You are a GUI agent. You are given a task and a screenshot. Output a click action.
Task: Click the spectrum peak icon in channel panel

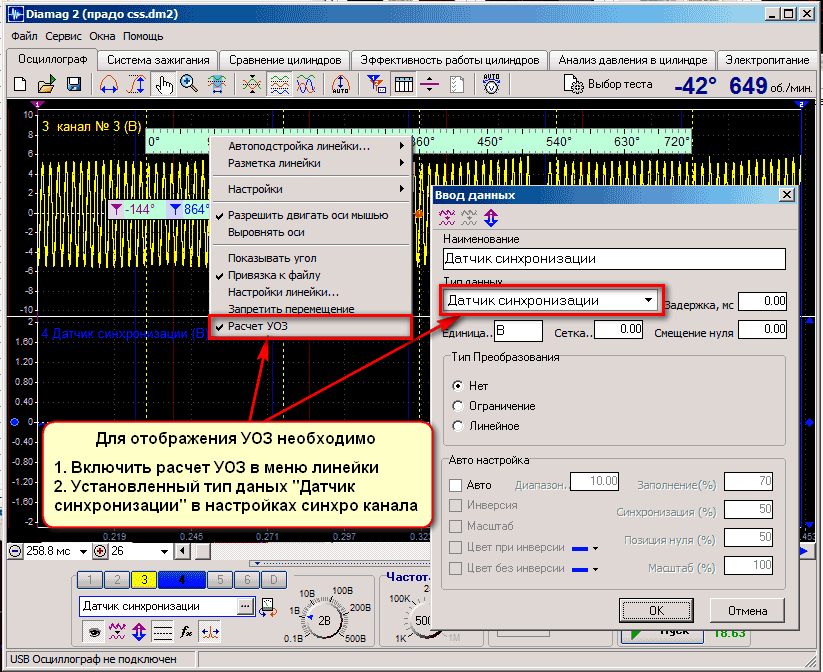[x=210, y=632]
